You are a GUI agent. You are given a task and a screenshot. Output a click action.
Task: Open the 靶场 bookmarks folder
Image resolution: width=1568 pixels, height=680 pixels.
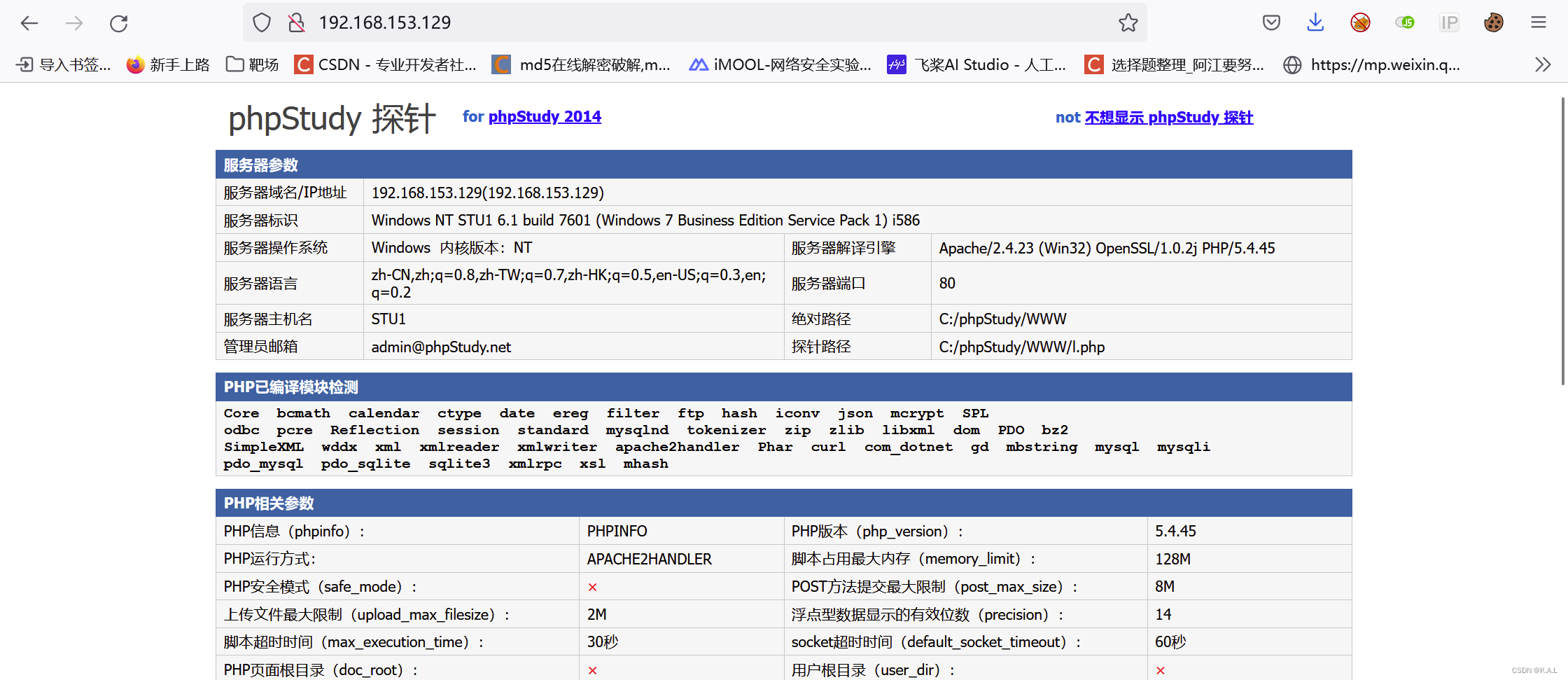(x=252, y=64)
